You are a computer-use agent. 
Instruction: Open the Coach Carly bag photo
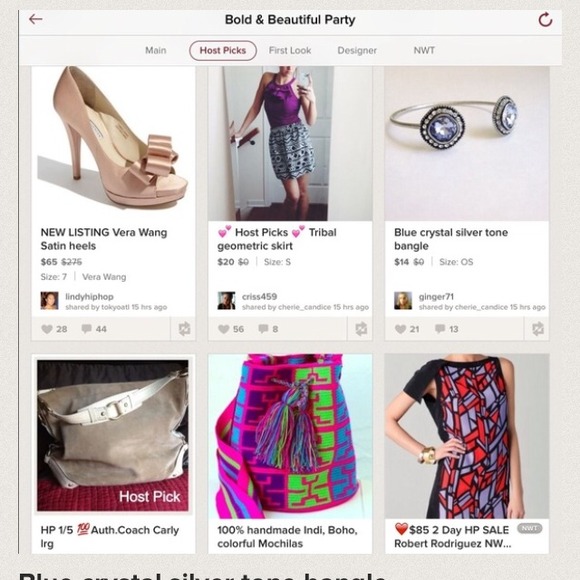pos(113,435)
